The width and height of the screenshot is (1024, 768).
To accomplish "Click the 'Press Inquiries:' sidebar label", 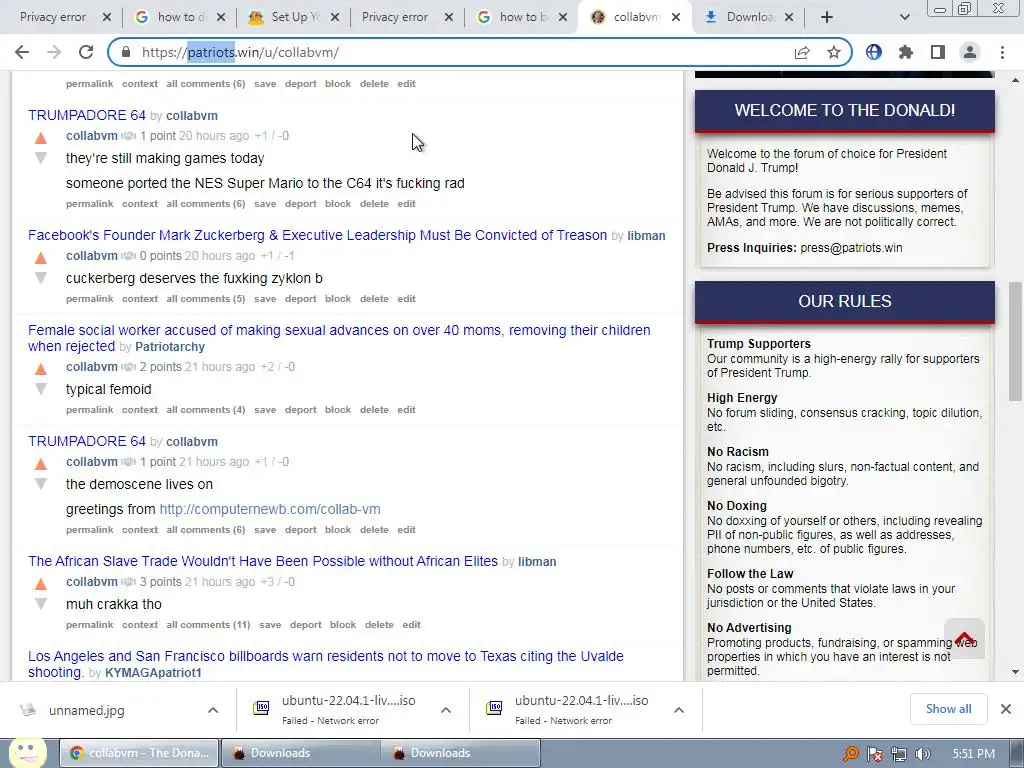I will pos(752,248).
